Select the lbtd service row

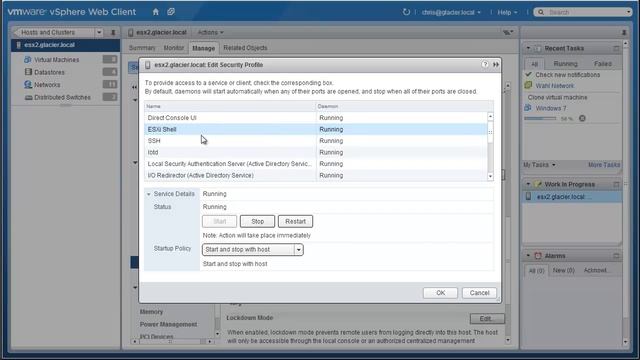[316, 152]
